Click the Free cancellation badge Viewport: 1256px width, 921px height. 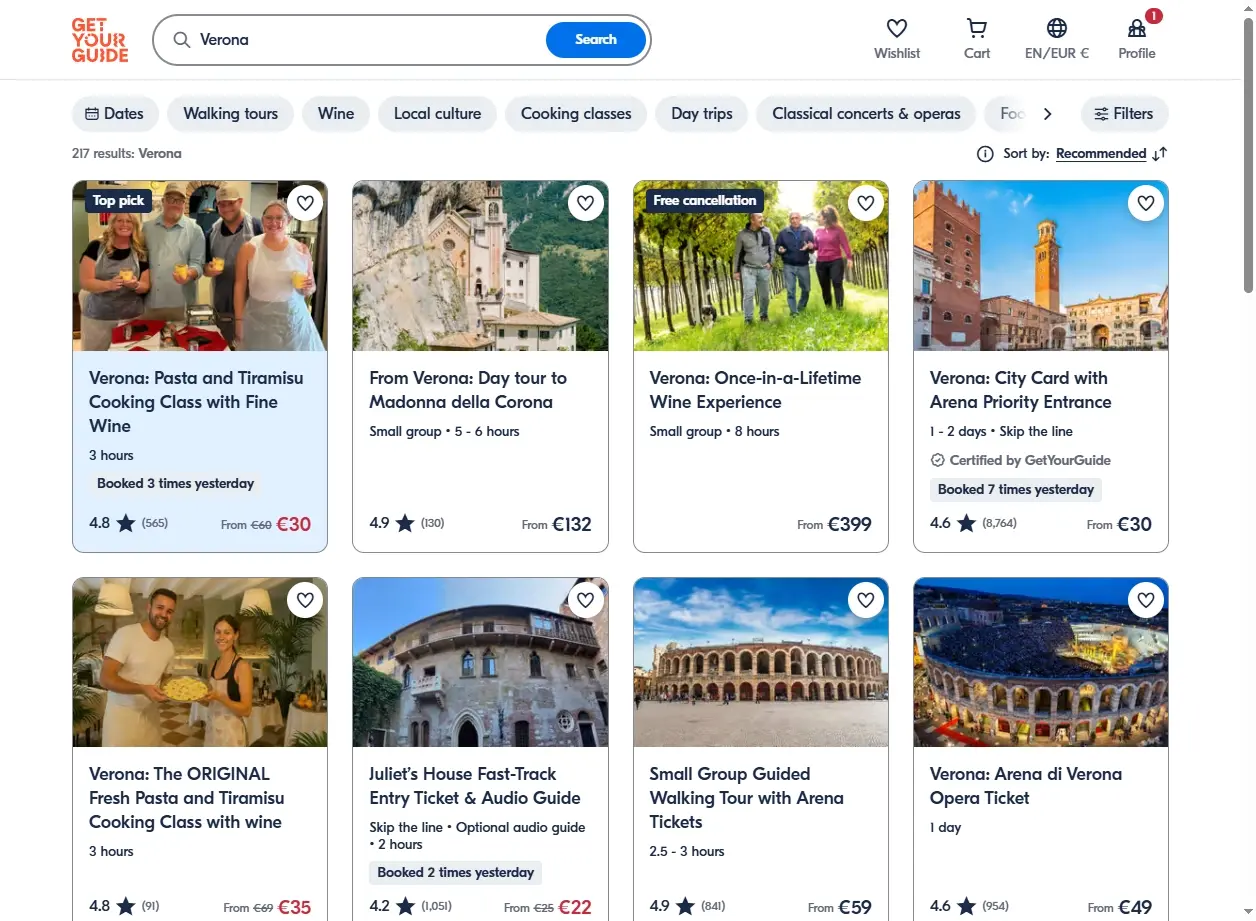pos(705,201)
